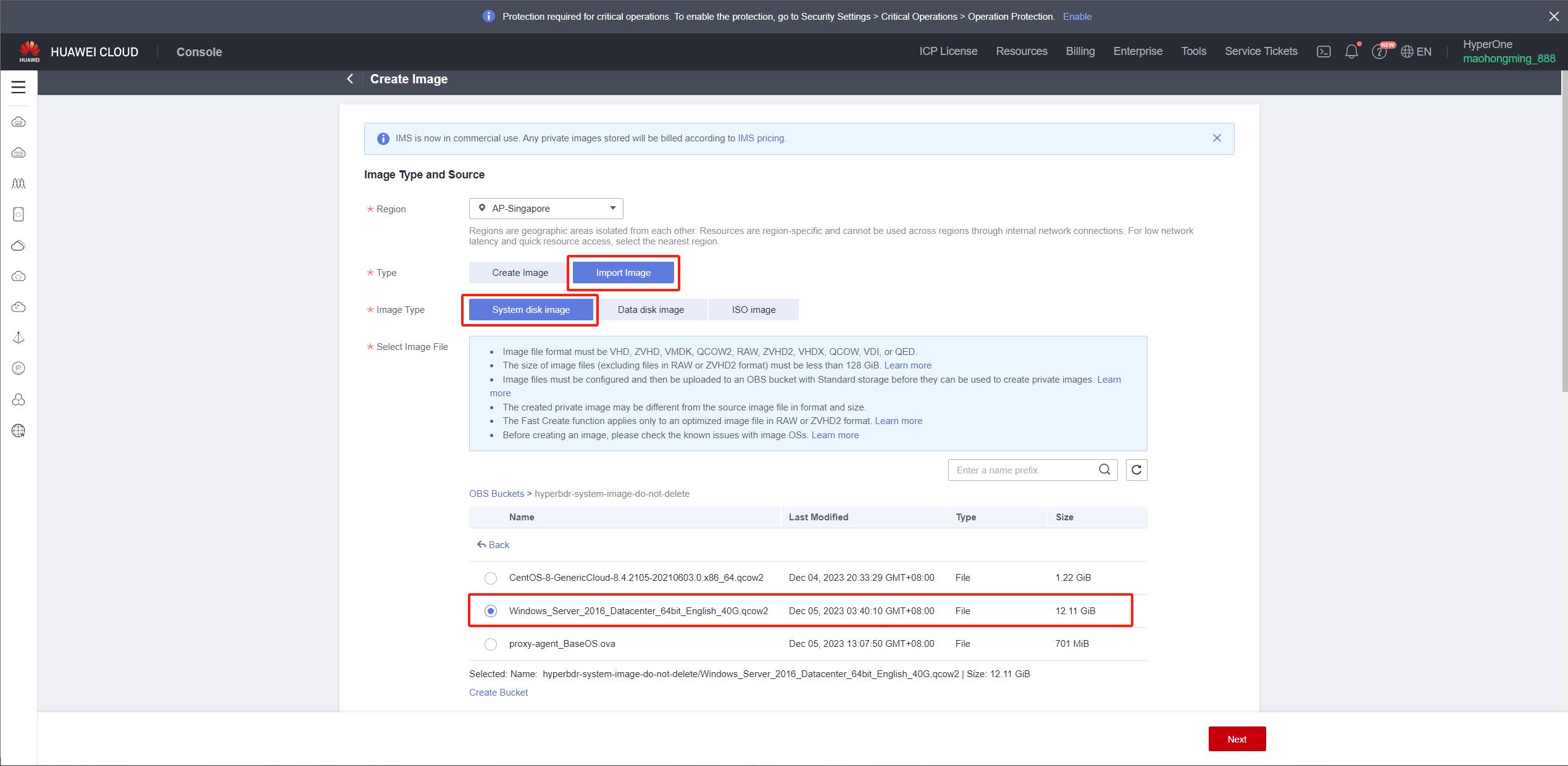The image size is (1568, 766).
Task: Click the search magnifier icon
Action: (1104, 470)
